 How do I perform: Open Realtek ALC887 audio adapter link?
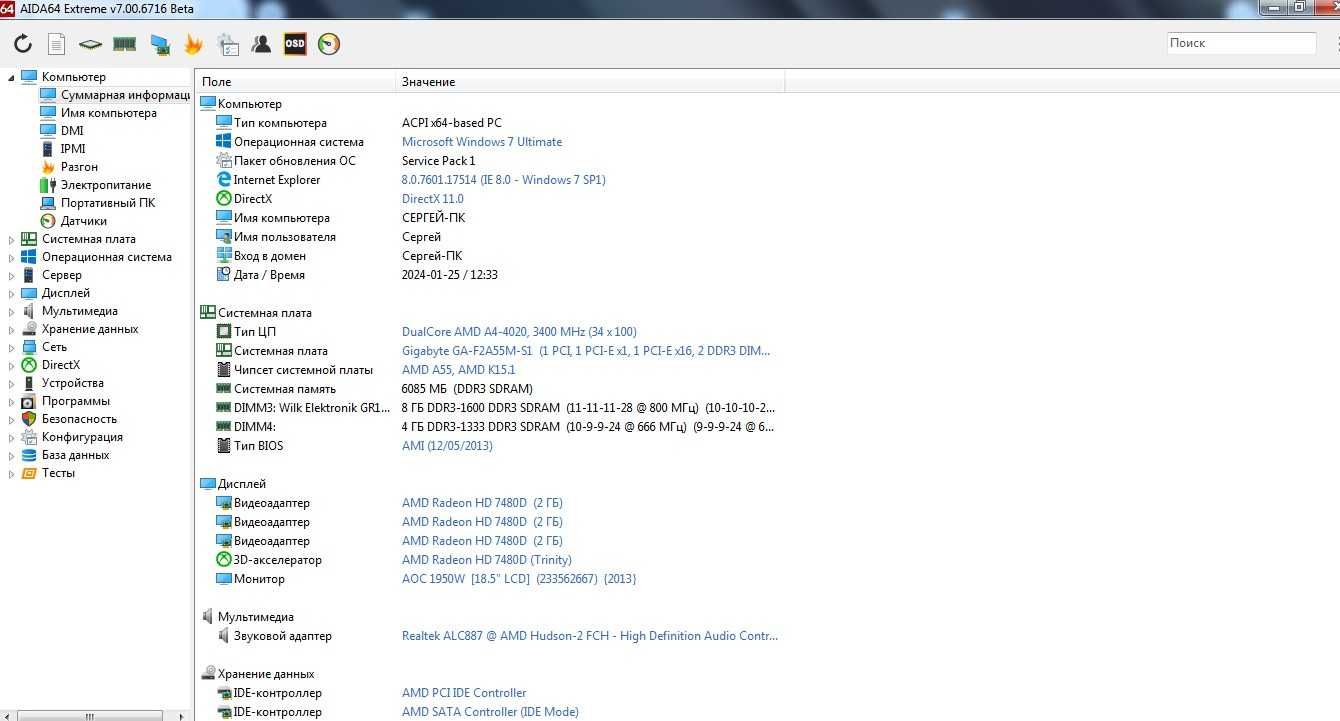pyautogui.click(x=590, y=636)
